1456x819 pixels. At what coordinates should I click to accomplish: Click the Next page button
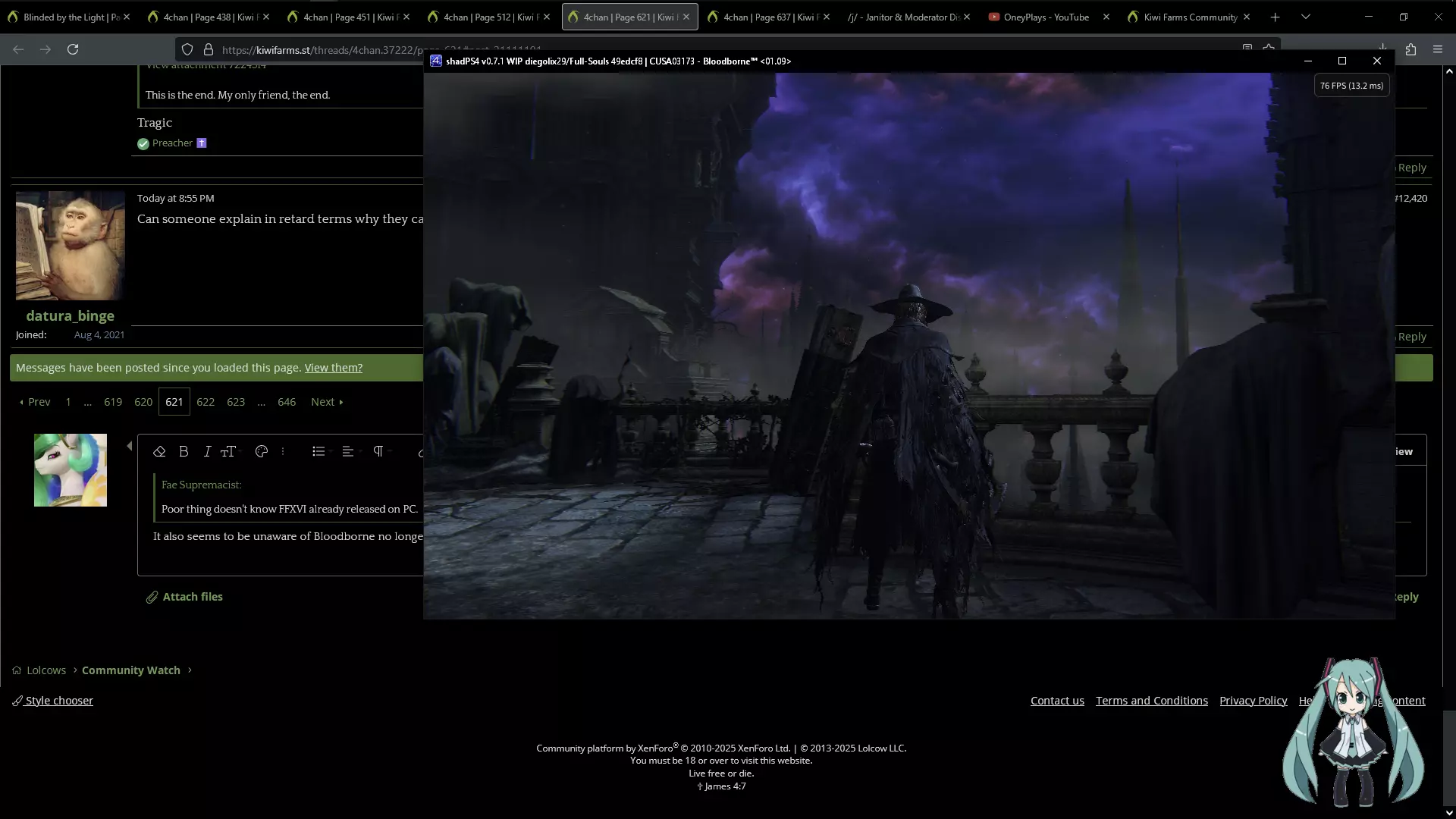coord(327,402)
